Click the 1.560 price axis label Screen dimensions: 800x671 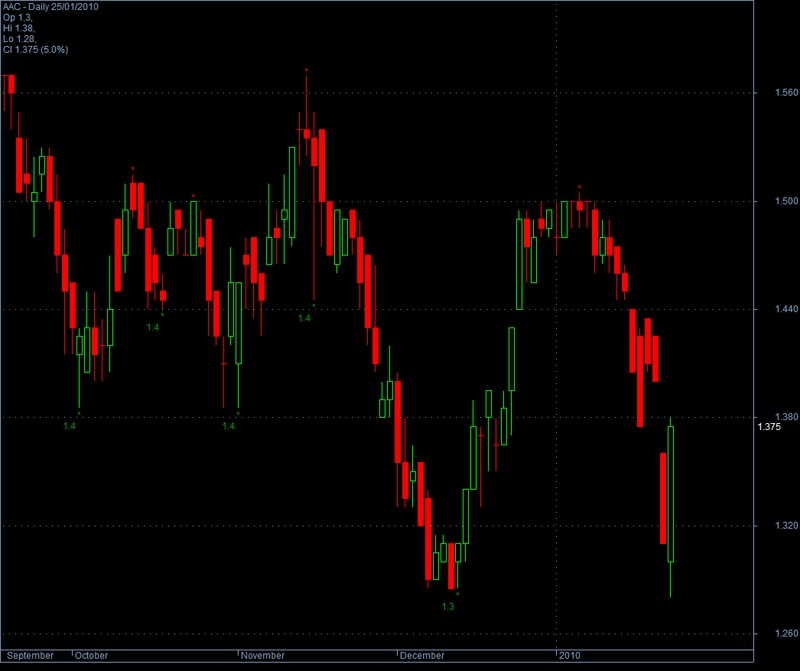[x=786, y=92]
